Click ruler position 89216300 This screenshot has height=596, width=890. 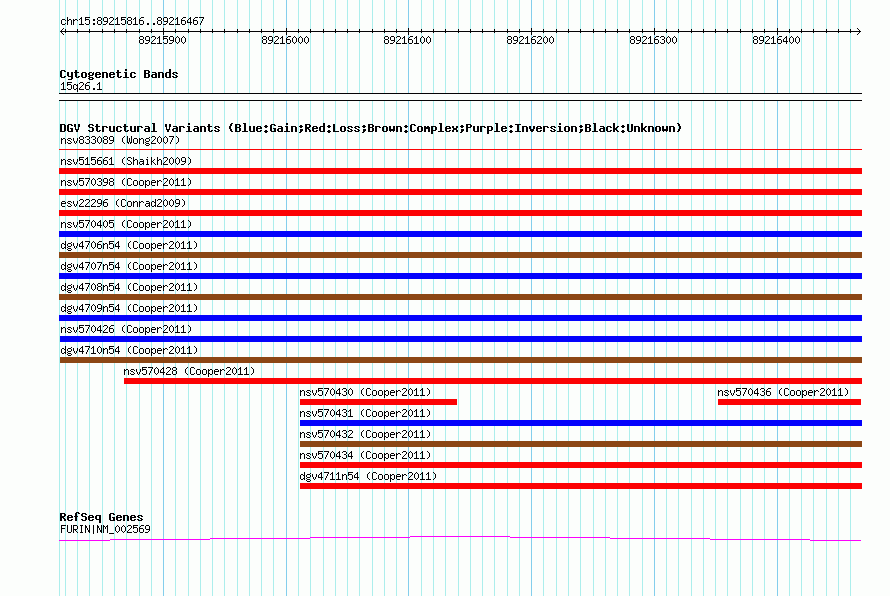653,40
